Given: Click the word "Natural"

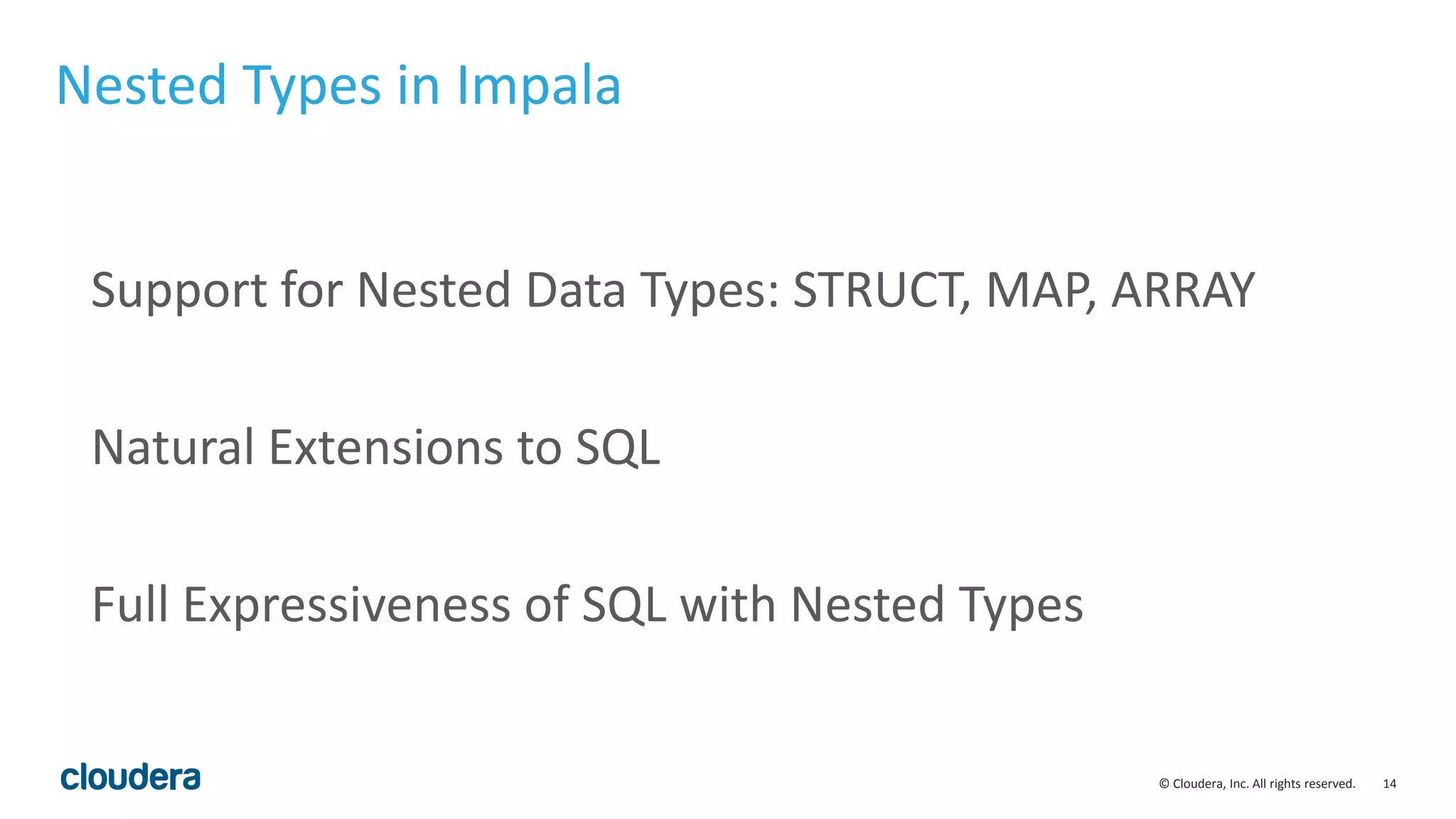Looking at the screenshot, I should 173,447.
